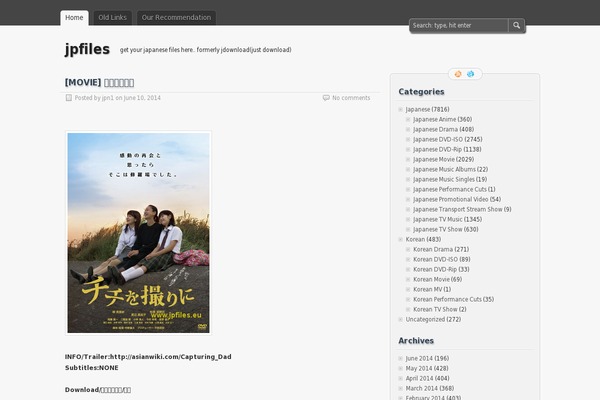Open author jpn1 link
The image size is (600, 400).
pyautogui.click(x=108, y=98)
